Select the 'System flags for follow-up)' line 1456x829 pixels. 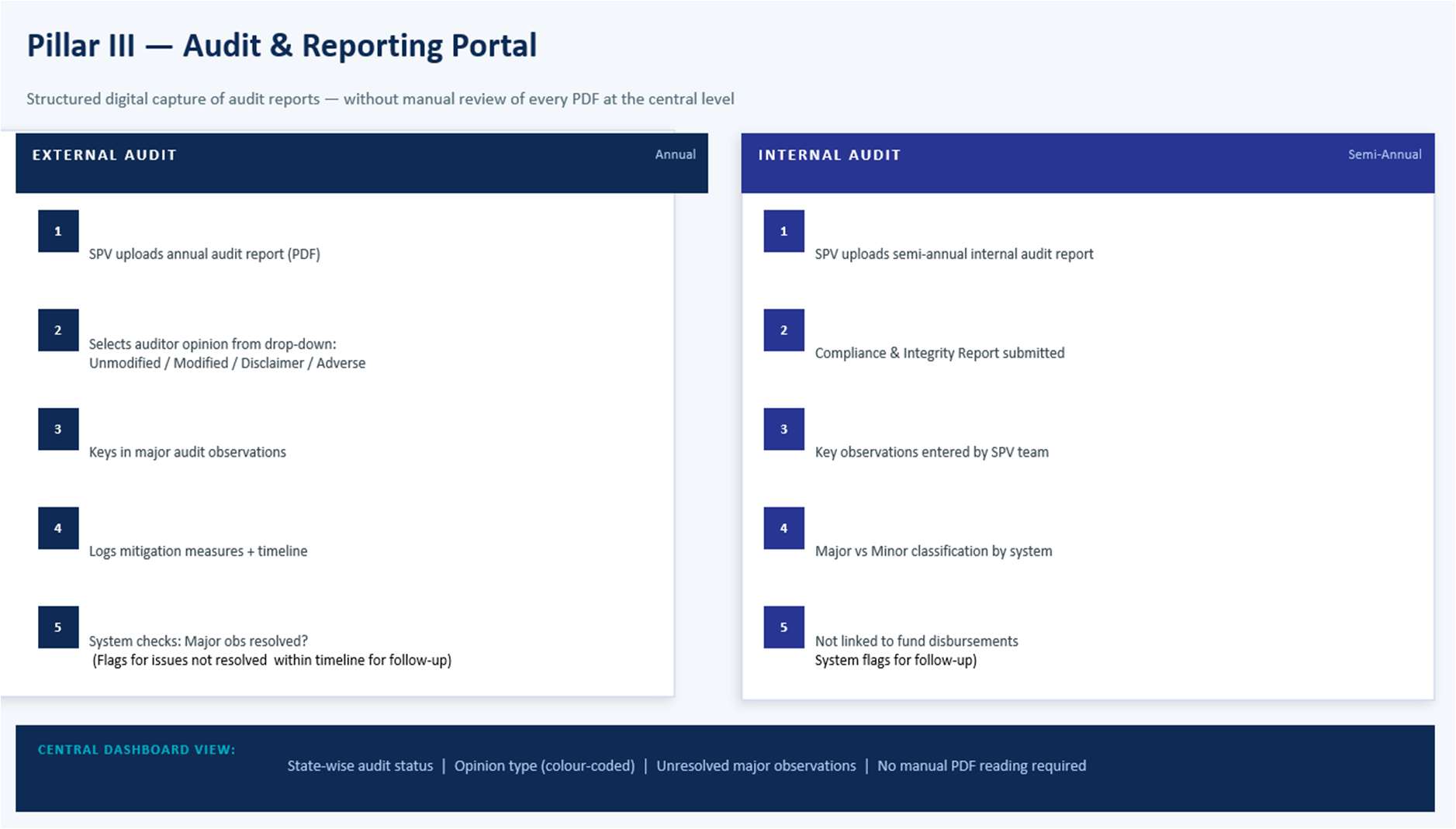[895, 661]
